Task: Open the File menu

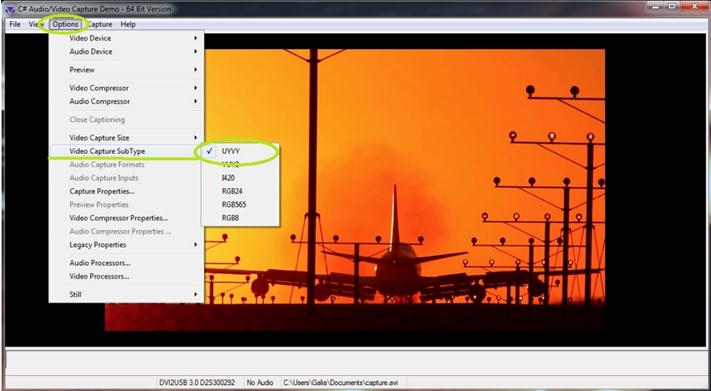Action: [x=15, y=24]
